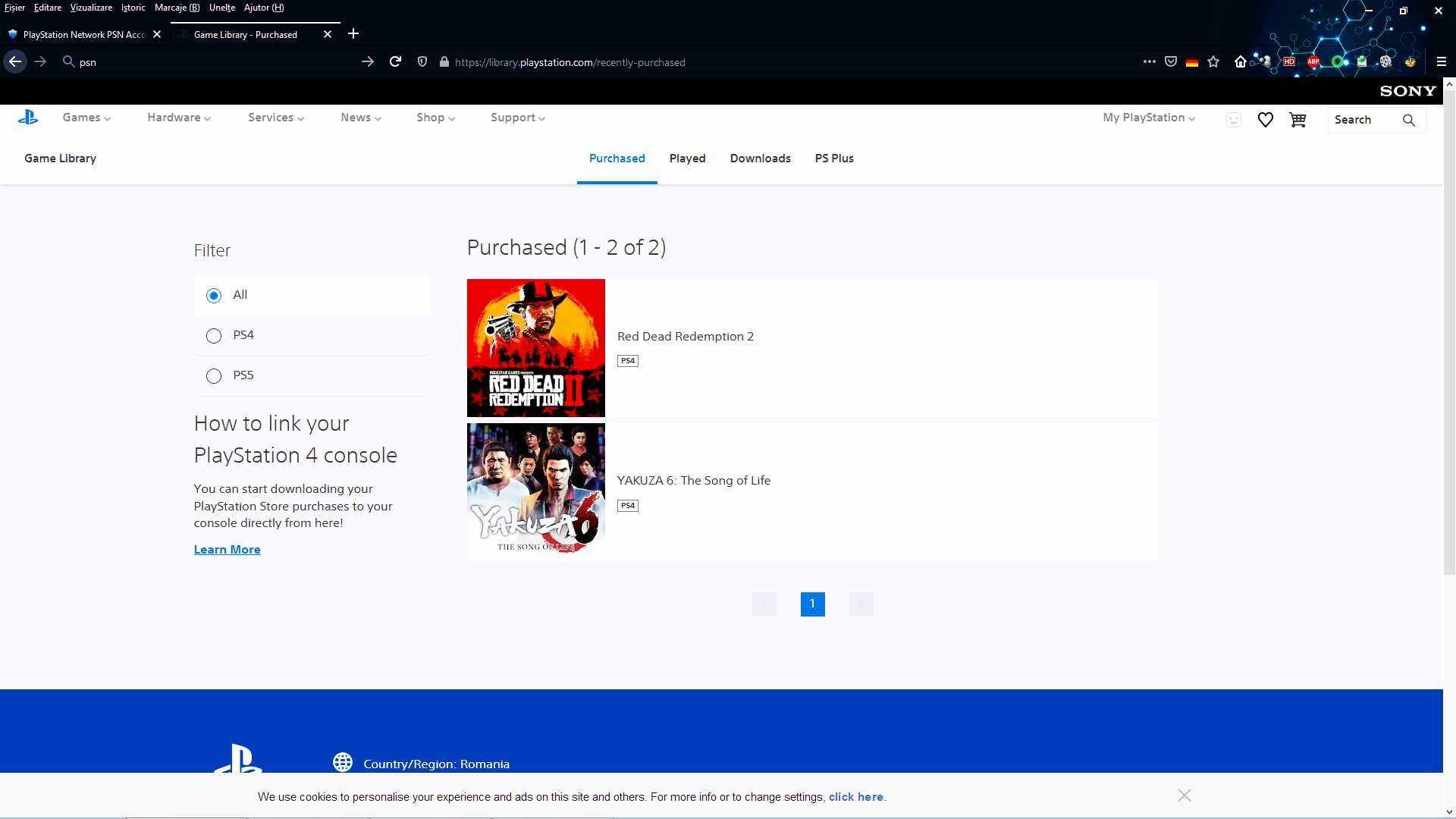1456x819 pixels.
Task: Expand the Games dropdown menu
Action: click(x=86, y=118)
